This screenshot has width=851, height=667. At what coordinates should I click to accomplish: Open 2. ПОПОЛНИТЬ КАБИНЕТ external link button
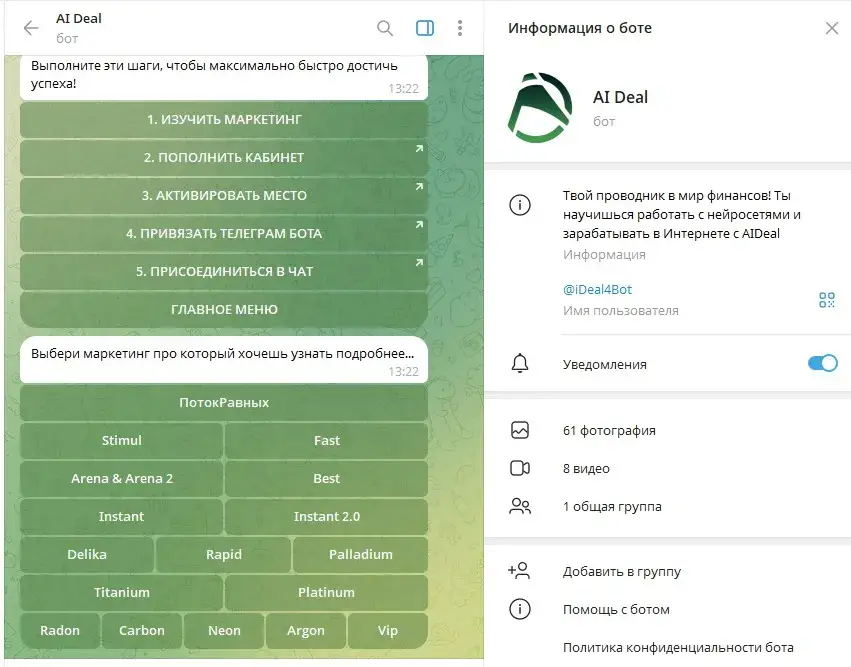(x=224, y=157)
